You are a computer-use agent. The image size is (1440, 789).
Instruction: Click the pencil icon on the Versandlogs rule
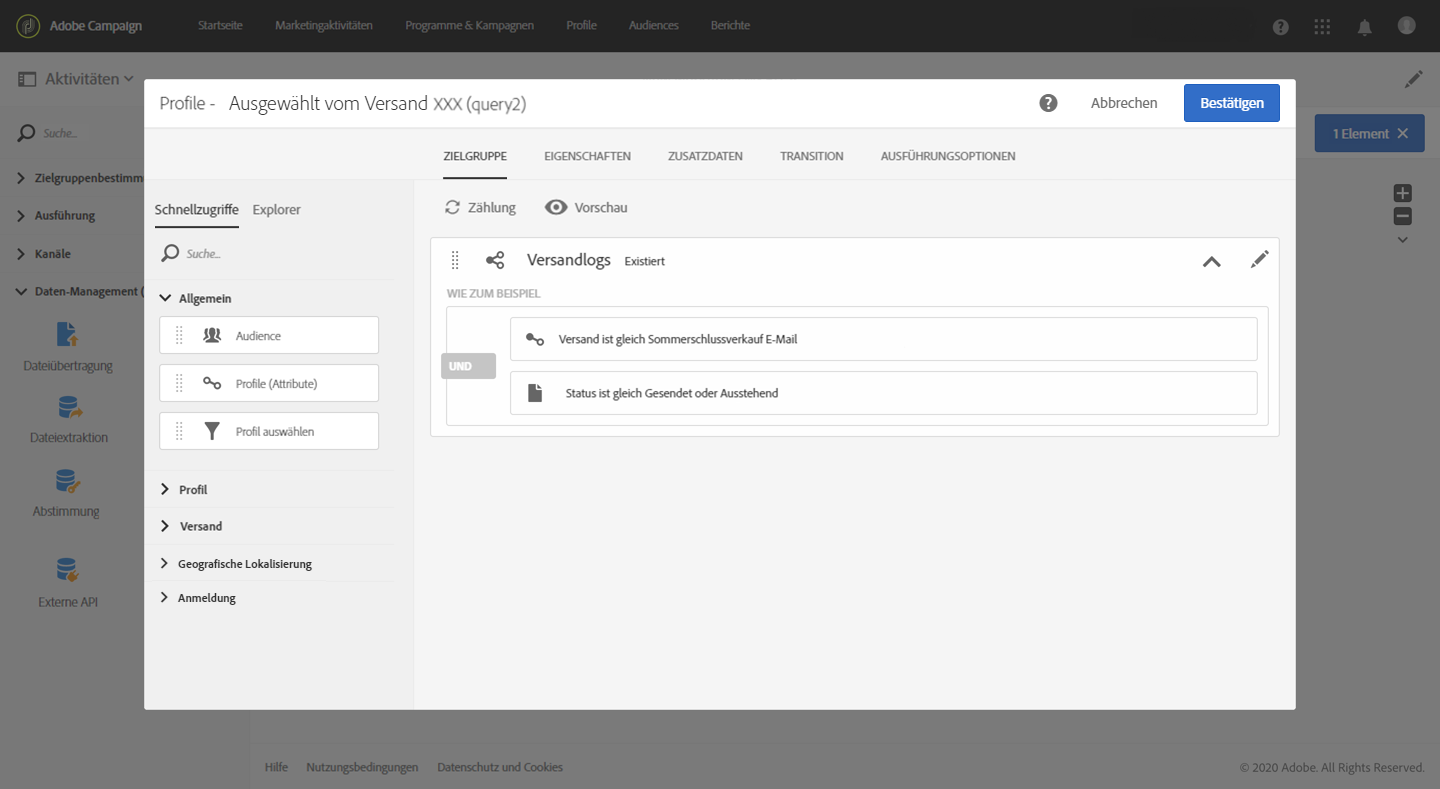pos(1259,259)
